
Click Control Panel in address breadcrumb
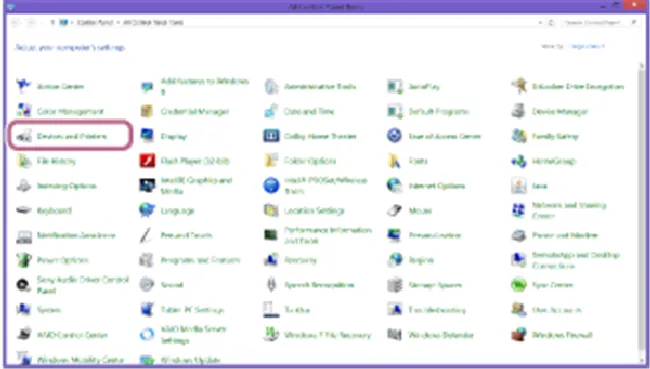95,22
